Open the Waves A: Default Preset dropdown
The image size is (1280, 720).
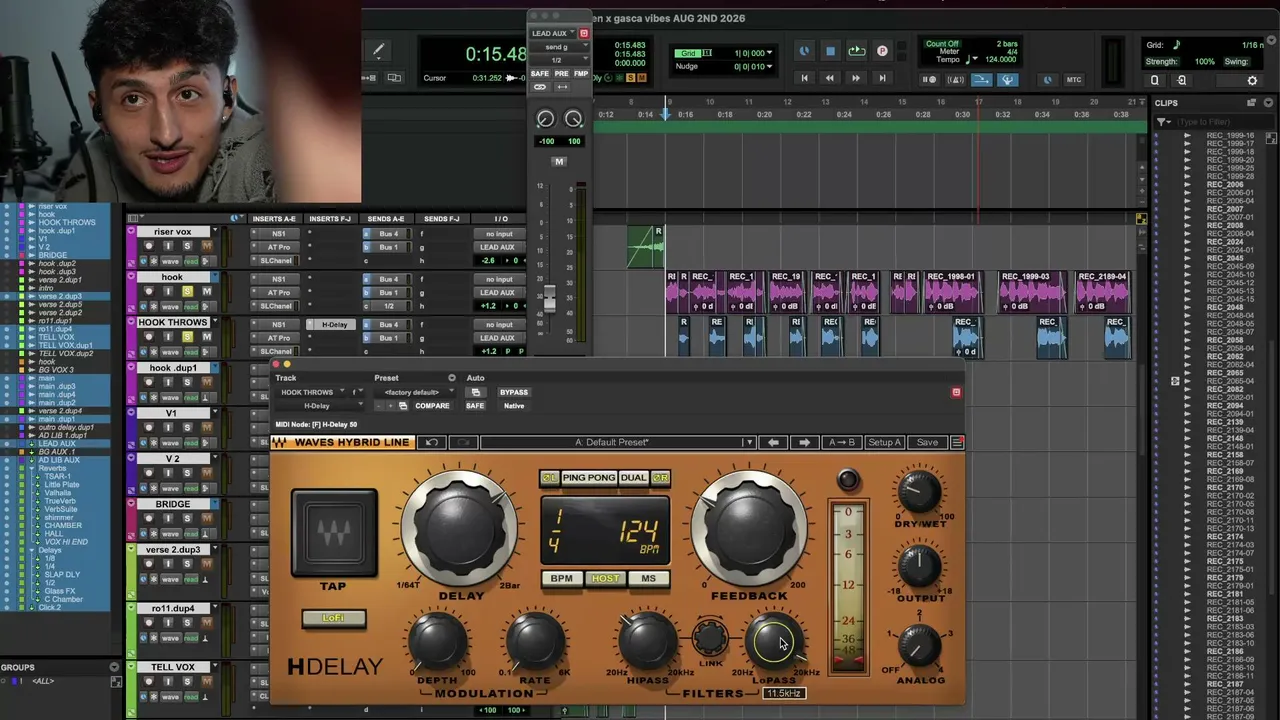[617, 442]
